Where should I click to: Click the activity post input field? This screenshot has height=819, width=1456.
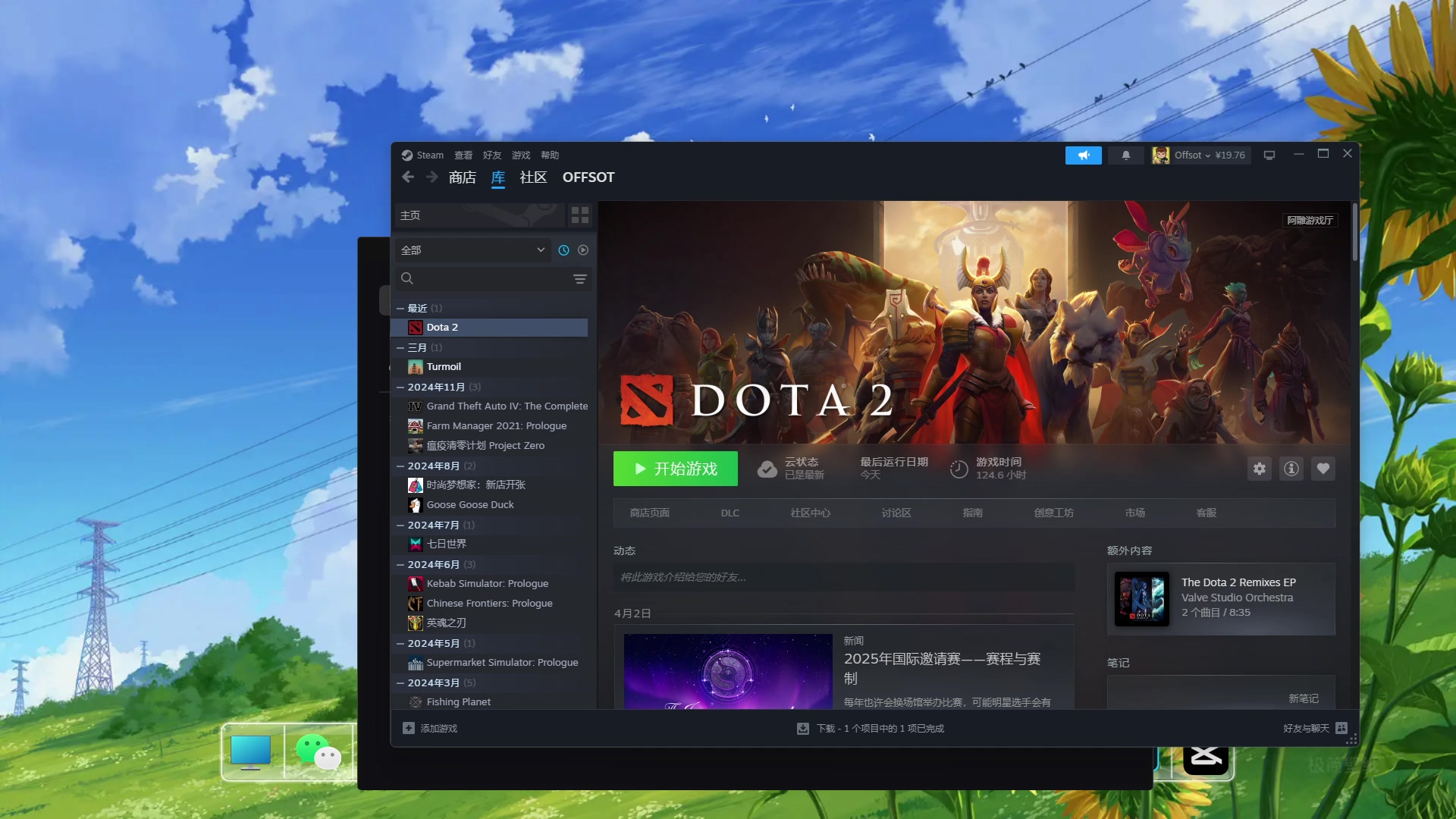point(844,578)
